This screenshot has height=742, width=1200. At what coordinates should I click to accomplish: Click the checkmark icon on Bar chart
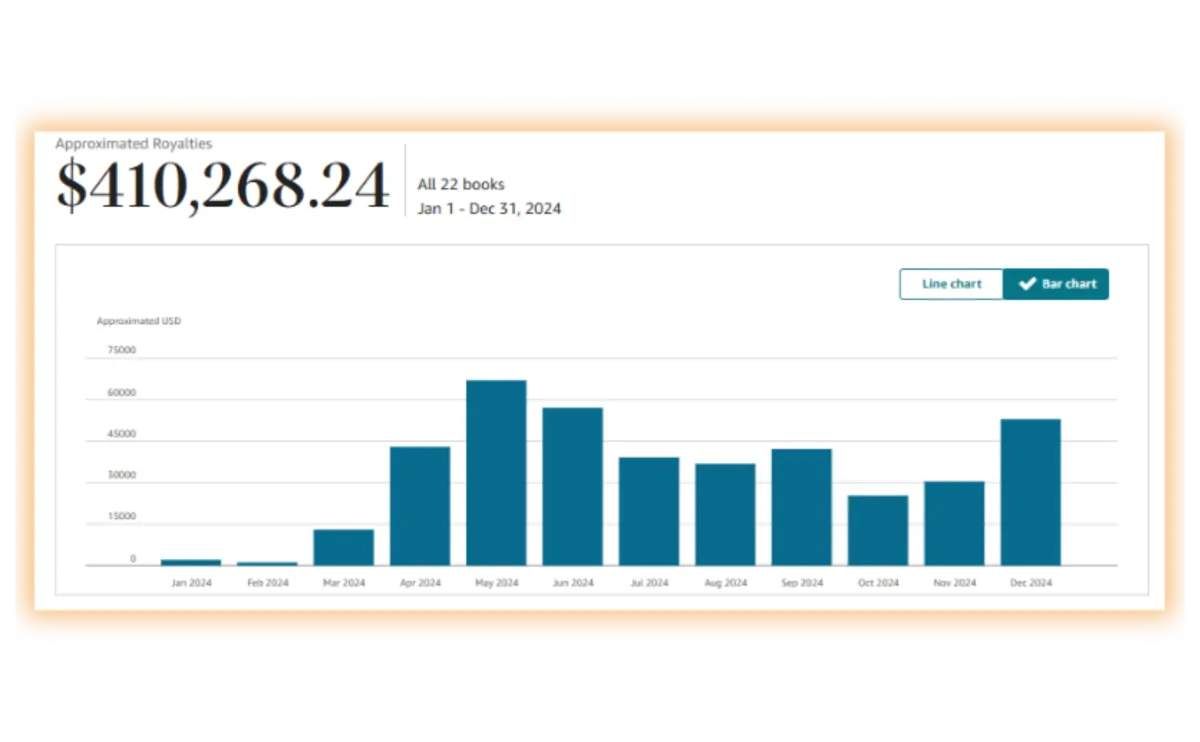1027,284
